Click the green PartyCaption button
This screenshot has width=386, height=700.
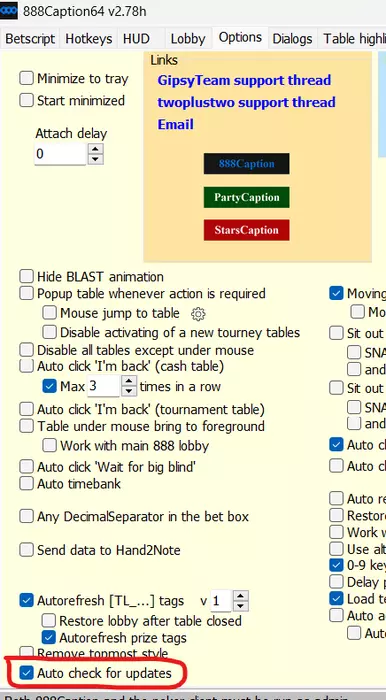pos(246,197)
